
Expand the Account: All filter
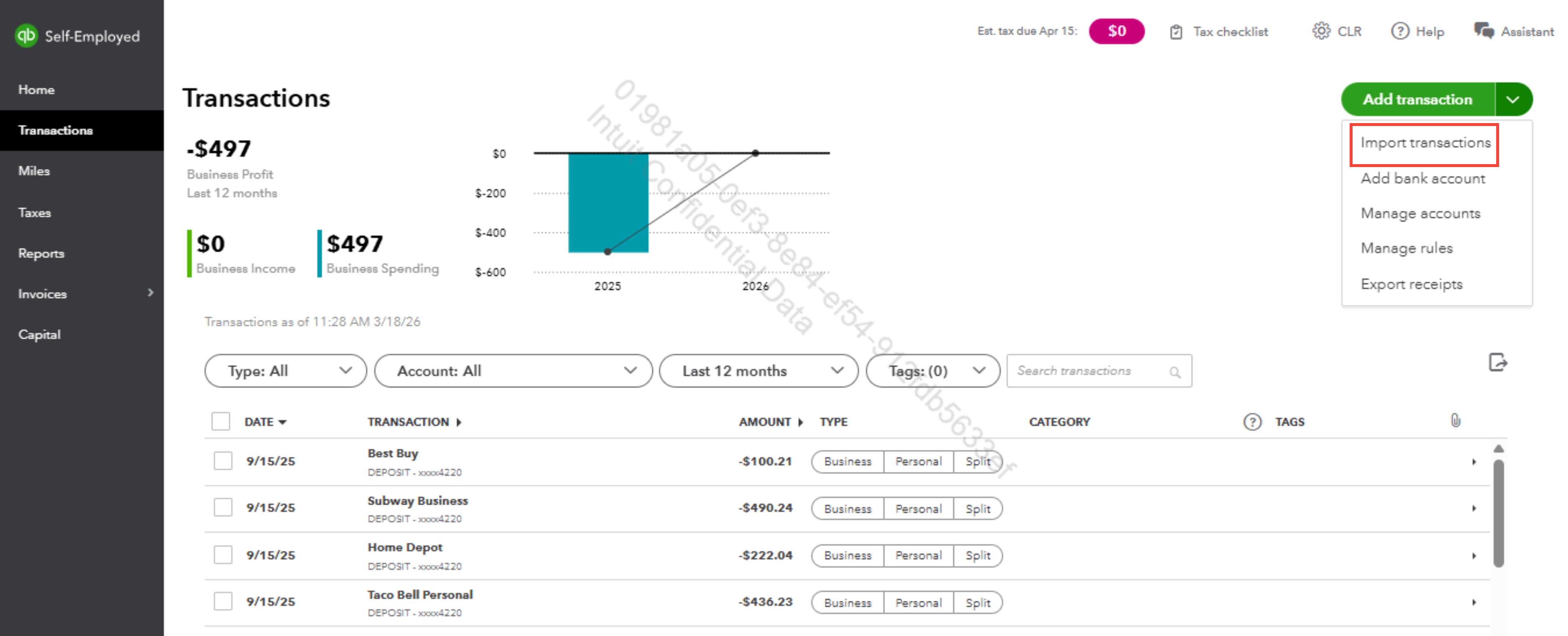(513, 371)
